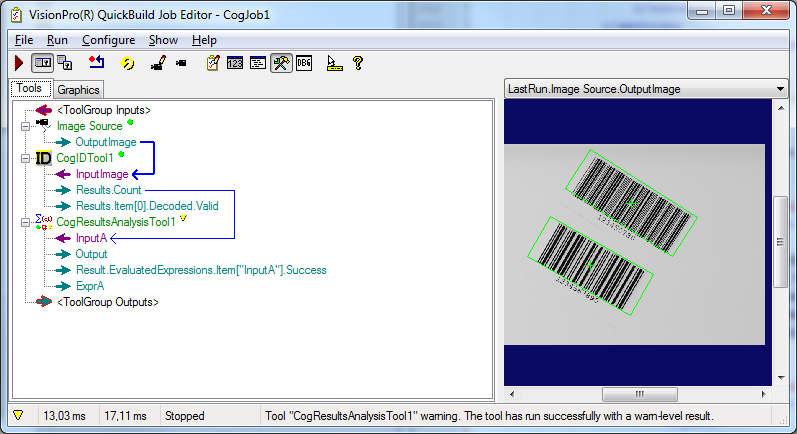Click the camera icon in the toolbar

pyautogui.click(x=181, y=63)
